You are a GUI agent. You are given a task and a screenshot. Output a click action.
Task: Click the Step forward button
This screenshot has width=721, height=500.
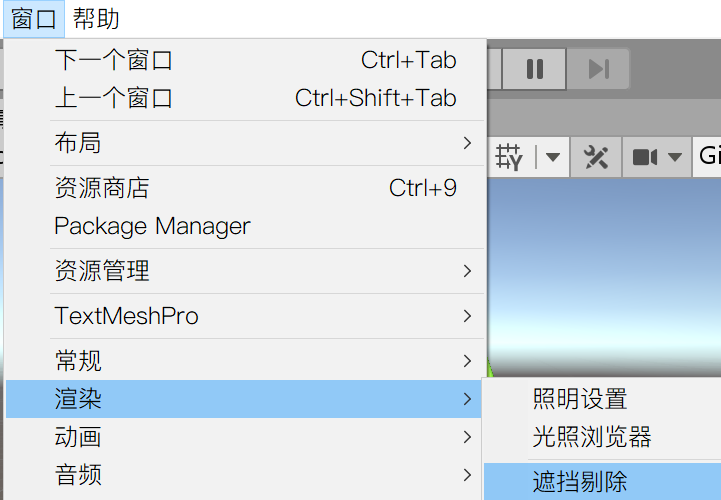pos(598,68)
